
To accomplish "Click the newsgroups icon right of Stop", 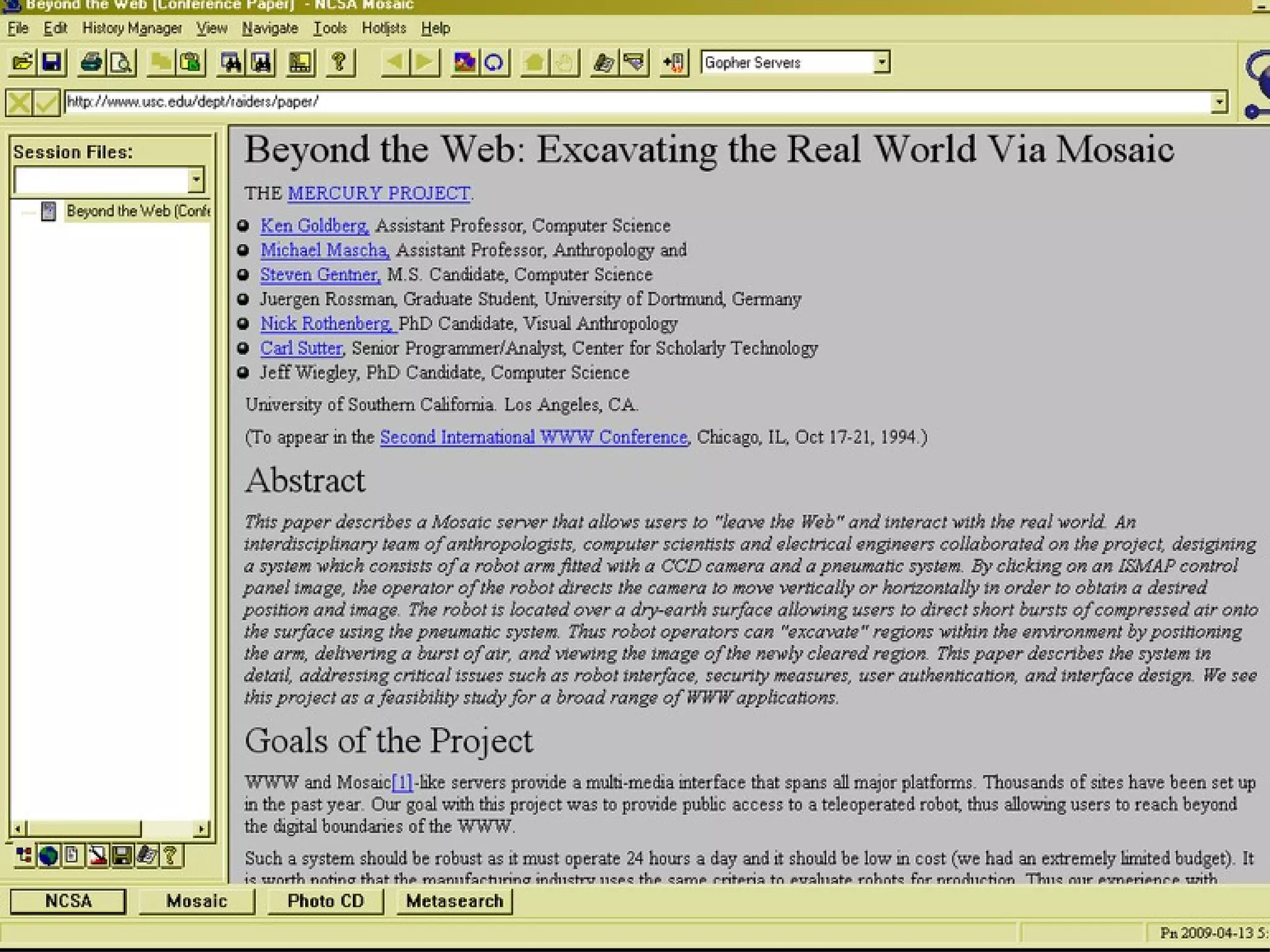I will click(x=603, y=62).
